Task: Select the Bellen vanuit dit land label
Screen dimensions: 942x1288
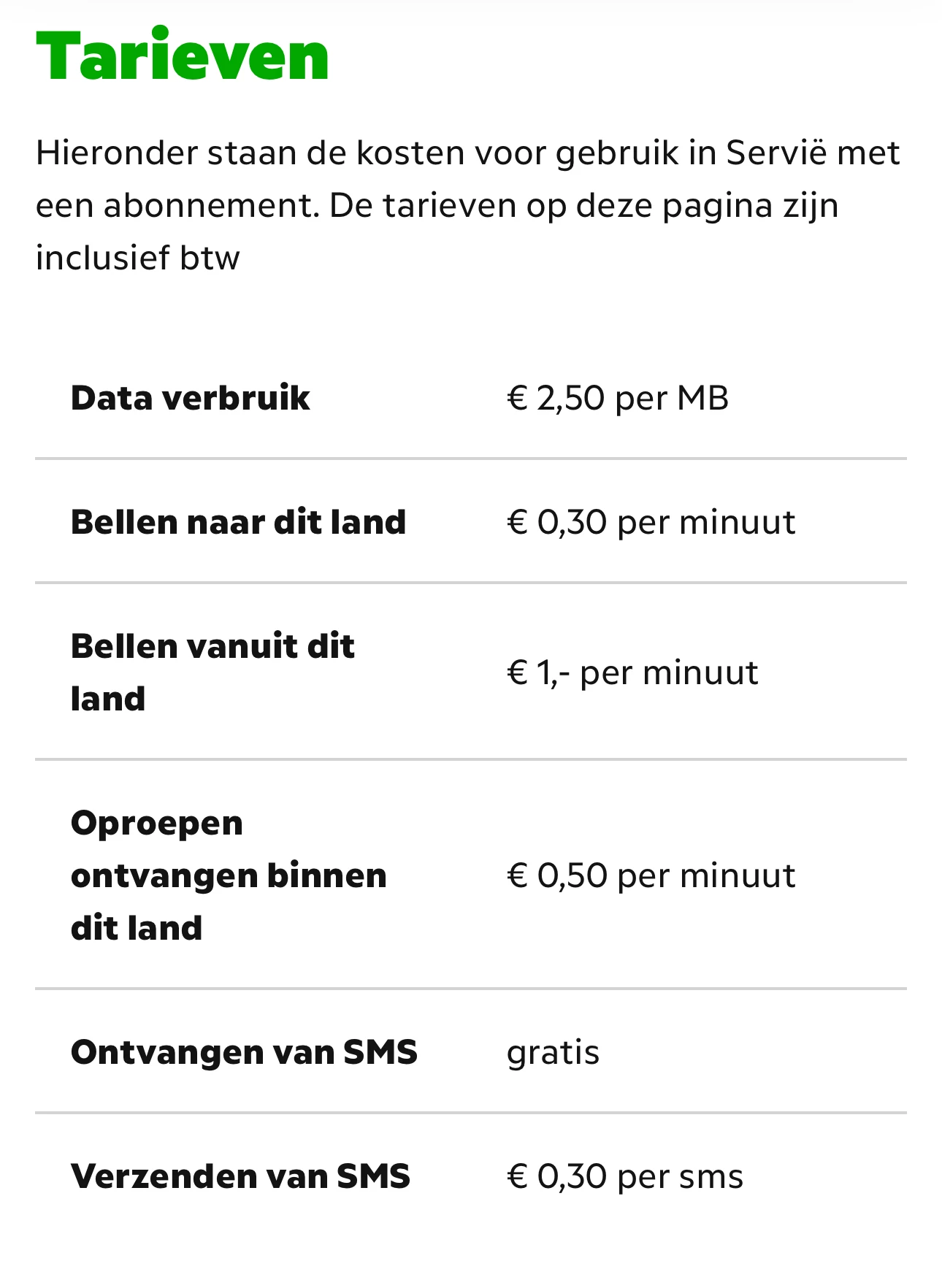Action: (212, 672)
